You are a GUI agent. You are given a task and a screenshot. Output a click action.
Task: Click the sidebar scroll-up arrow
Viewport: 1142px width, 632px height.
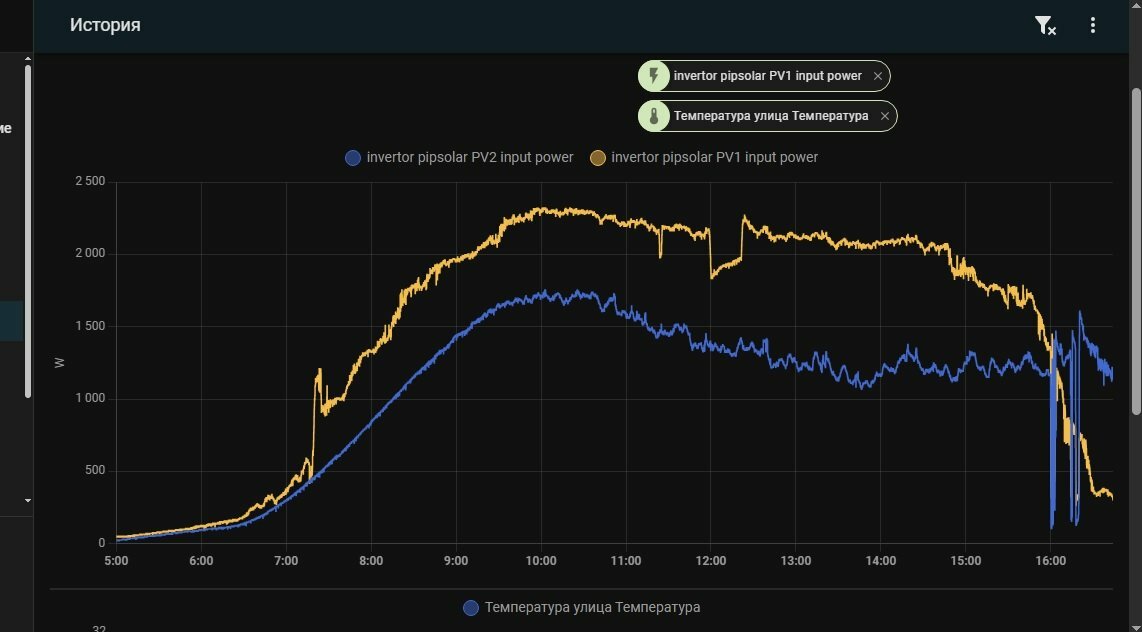click(28, 58)
